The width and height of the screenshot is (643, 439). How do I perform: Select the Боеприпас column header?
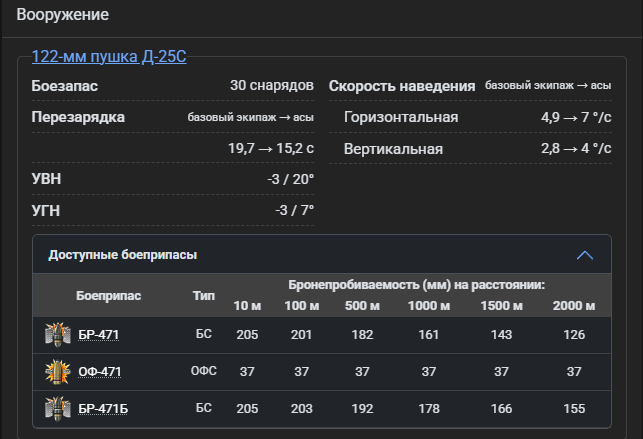coord(109,296)
